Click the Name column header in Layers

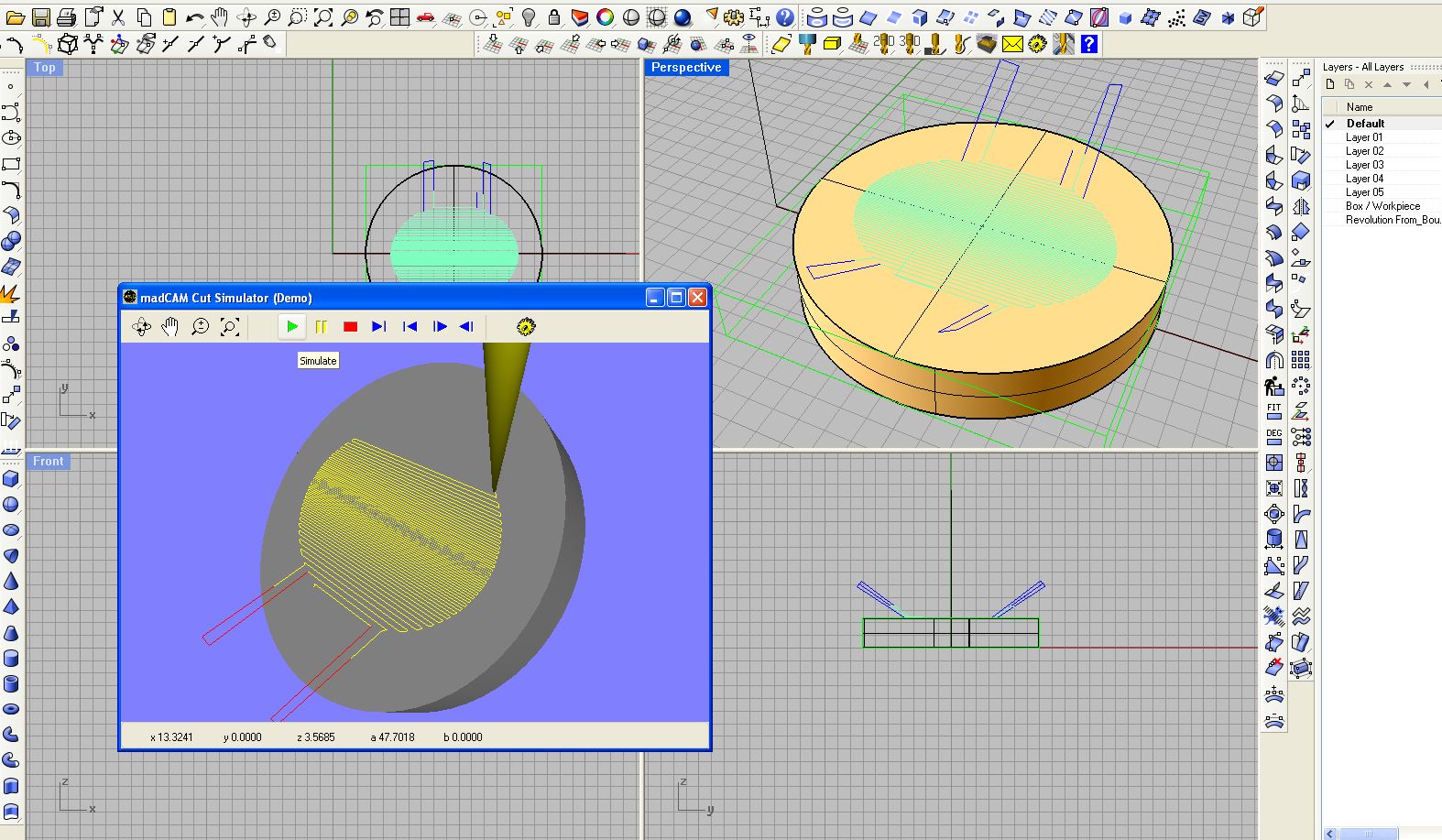[1360, 107]
